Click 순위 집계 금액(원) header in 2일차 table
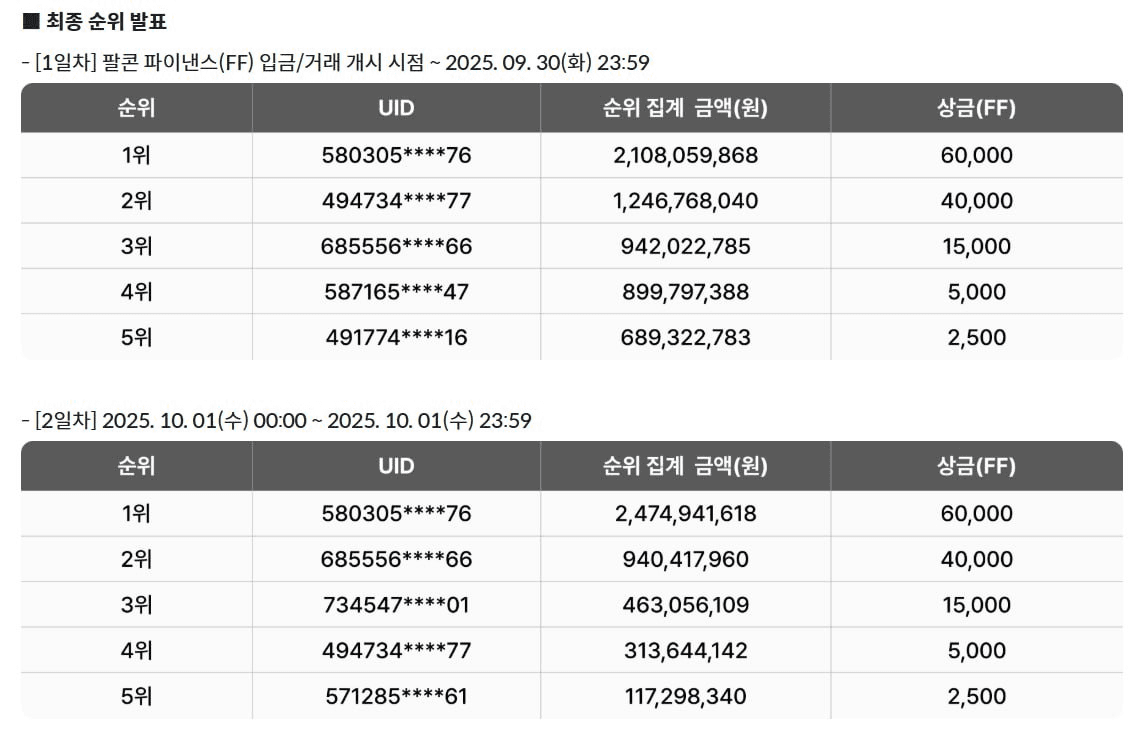Image resolution: width=1141 pixels, height=732 pixels. tap(685, 466)
